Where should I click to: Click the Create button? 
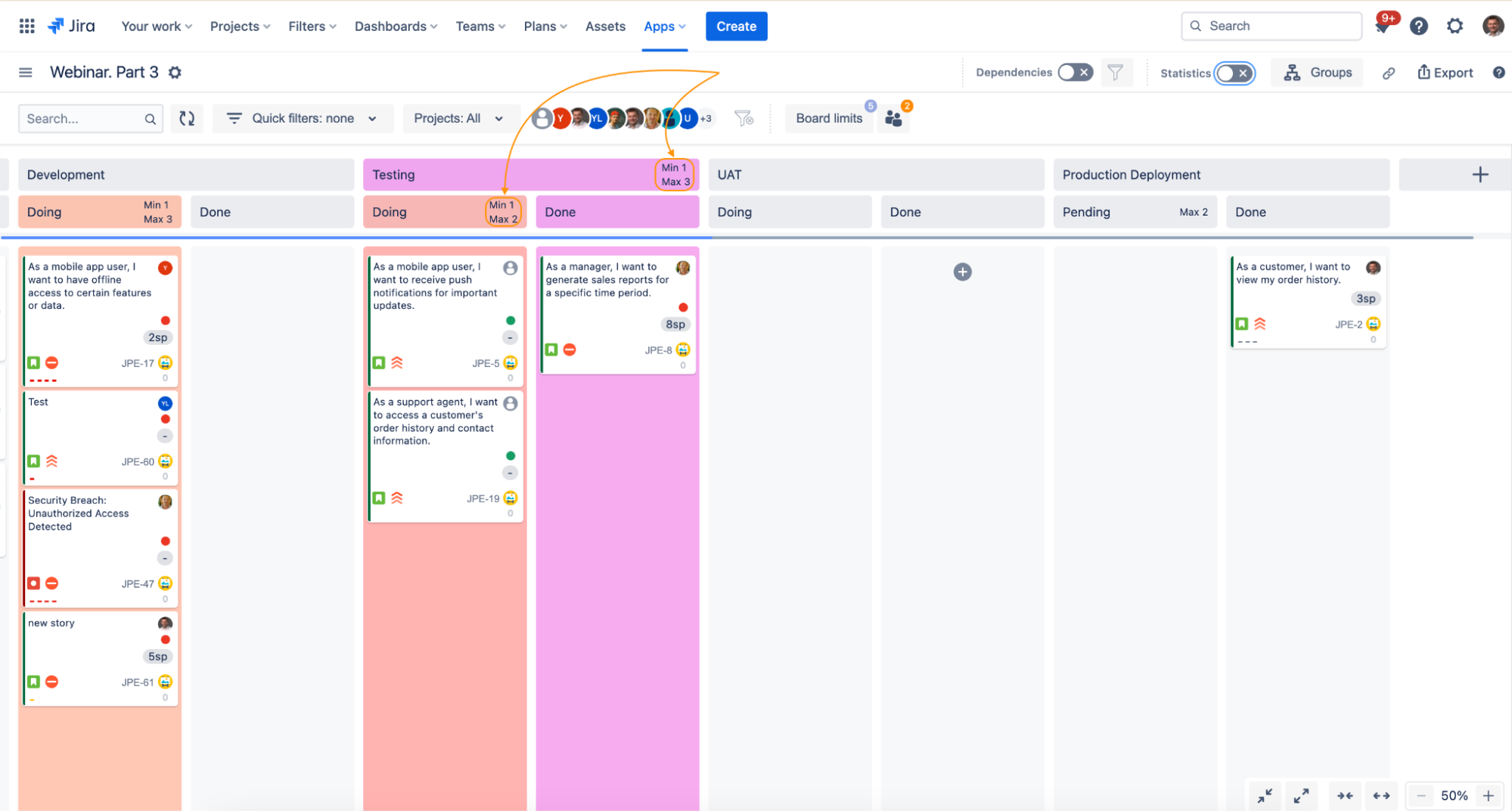point(736,26)
